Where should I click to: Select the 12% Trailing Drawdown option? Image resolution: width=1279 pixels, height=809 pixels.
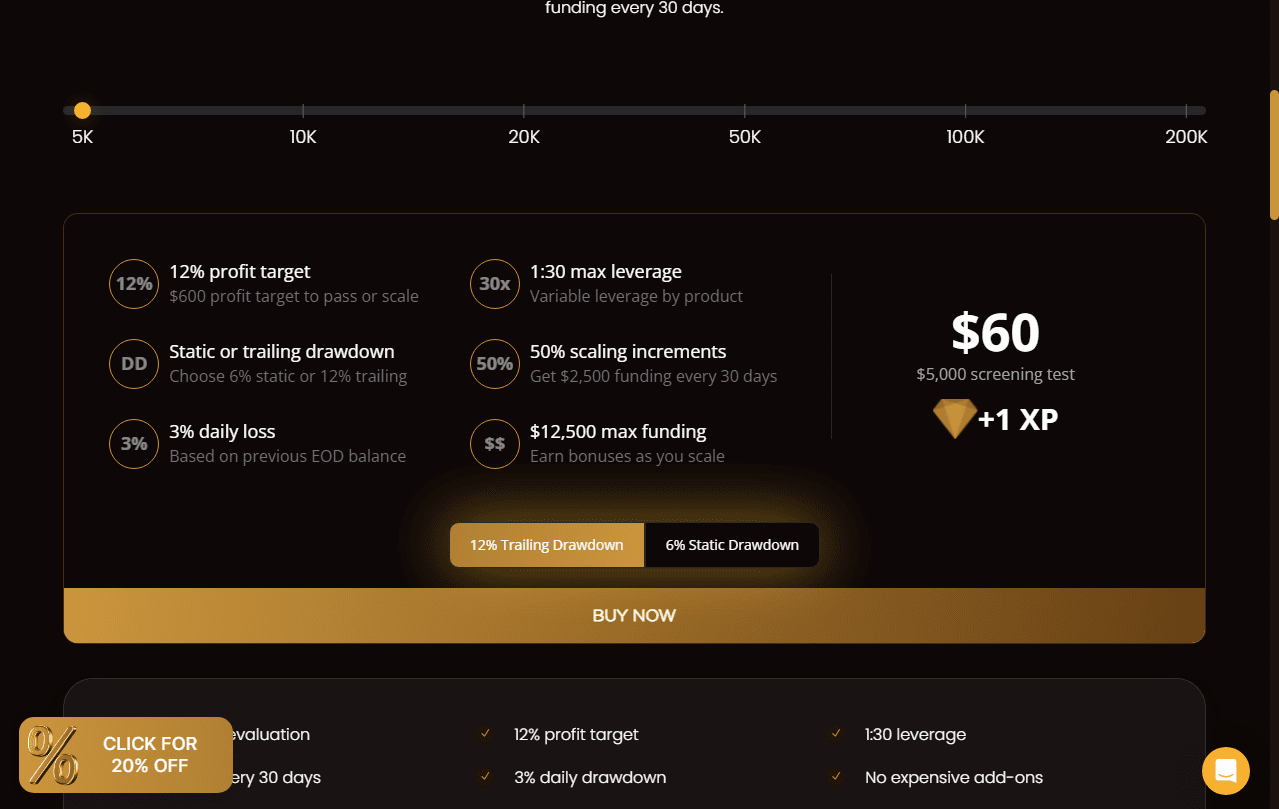[547, 545]
